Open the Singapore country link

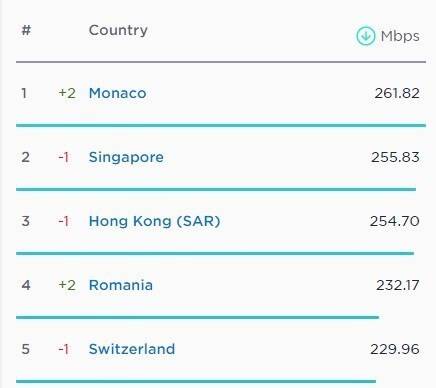pos(126,157)
